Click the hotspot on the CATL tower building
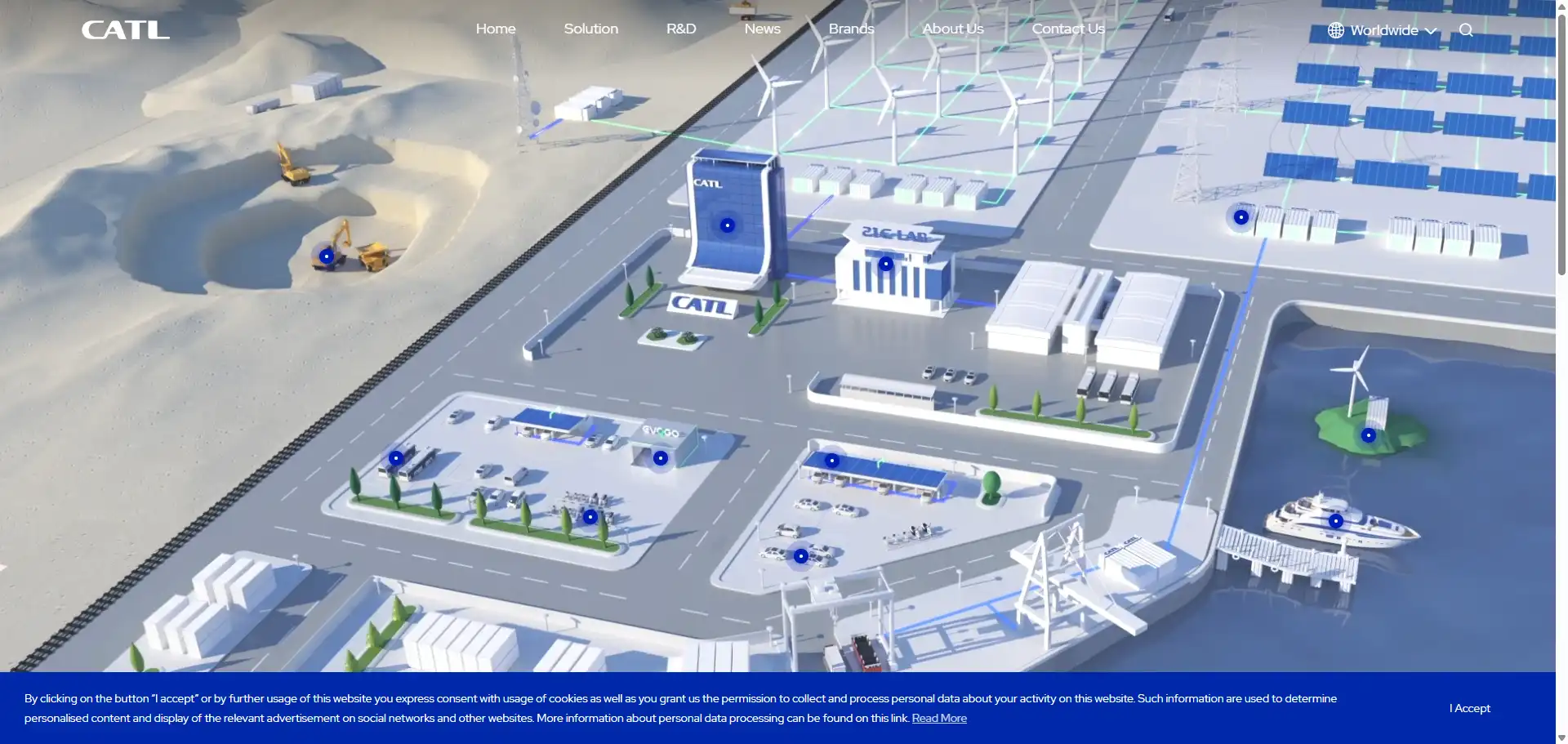This screenshot has width=1568, height=744. 728,225
